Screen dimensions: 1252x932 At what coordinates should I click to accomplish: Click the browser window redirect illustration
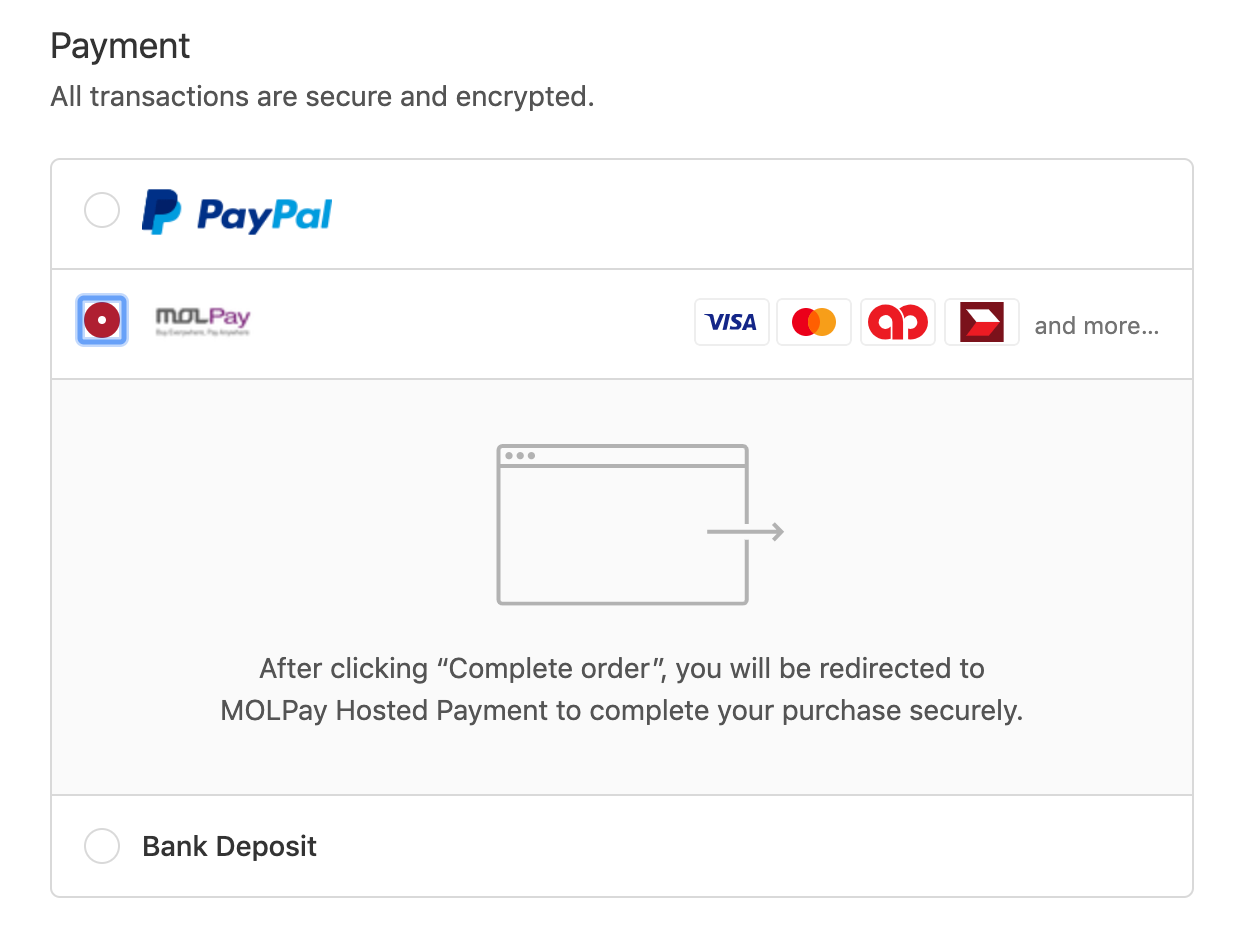pos(621,524)
